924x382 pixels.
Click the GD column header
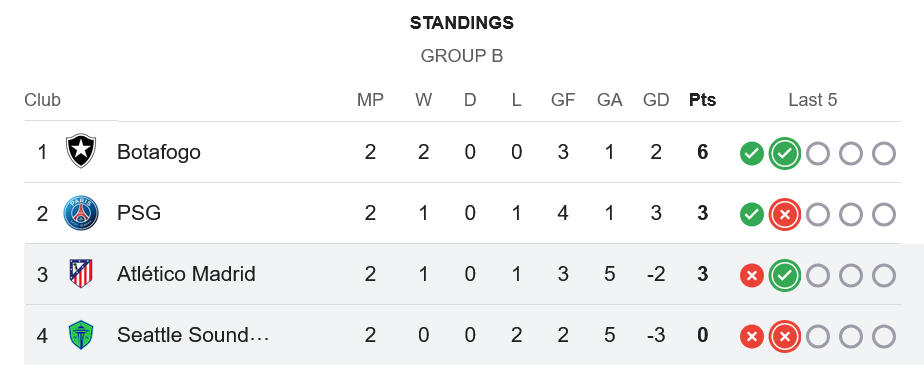656,100
